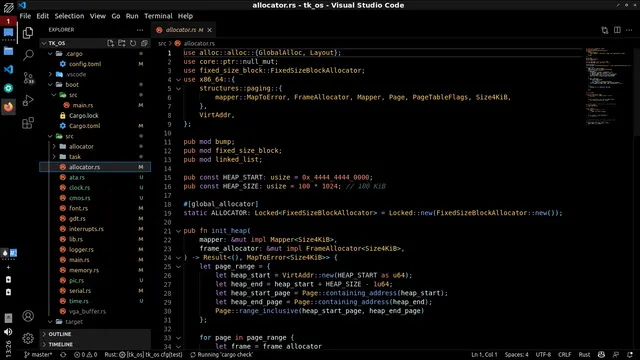Click the file manager icon in dock
The width and height of the screenshot is (640, 360).
[x=8, y=51]
